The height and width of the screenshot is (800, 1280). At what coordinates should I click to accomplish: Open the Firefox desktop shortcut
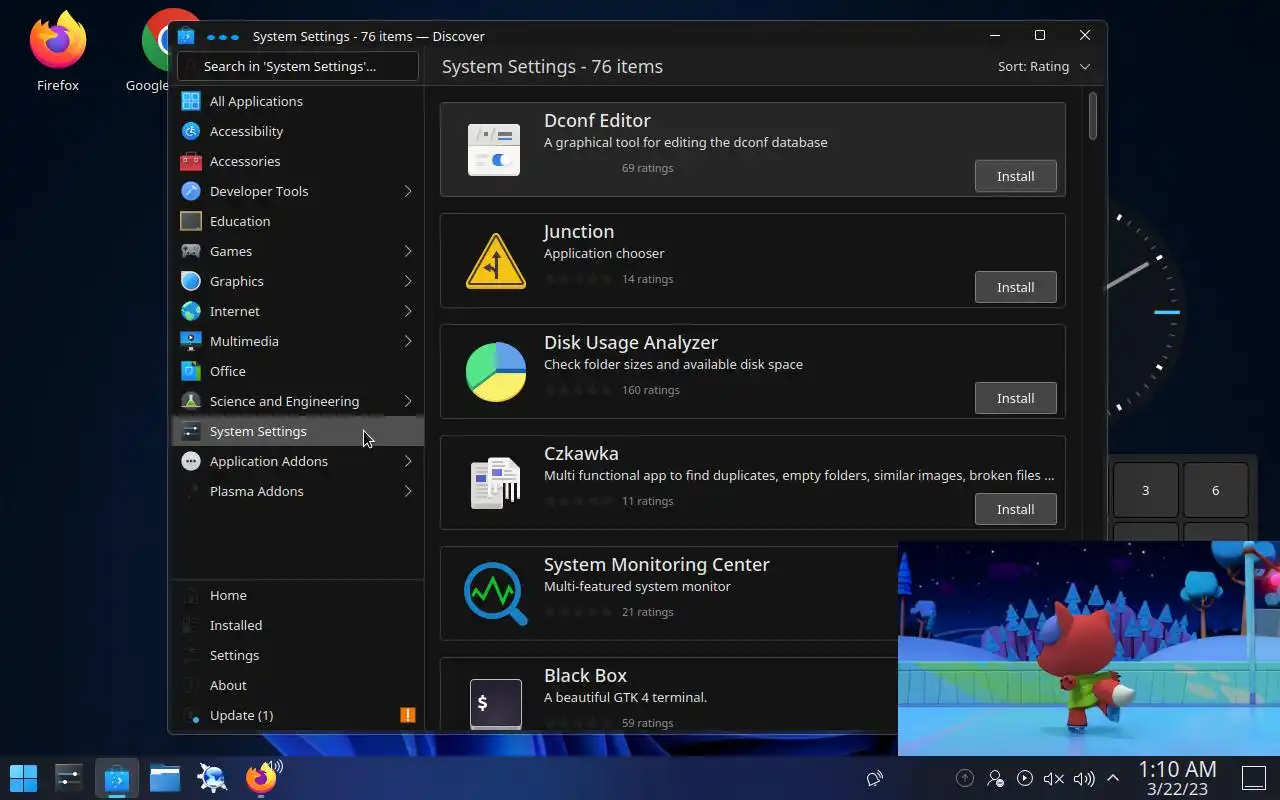coord(58,52)
